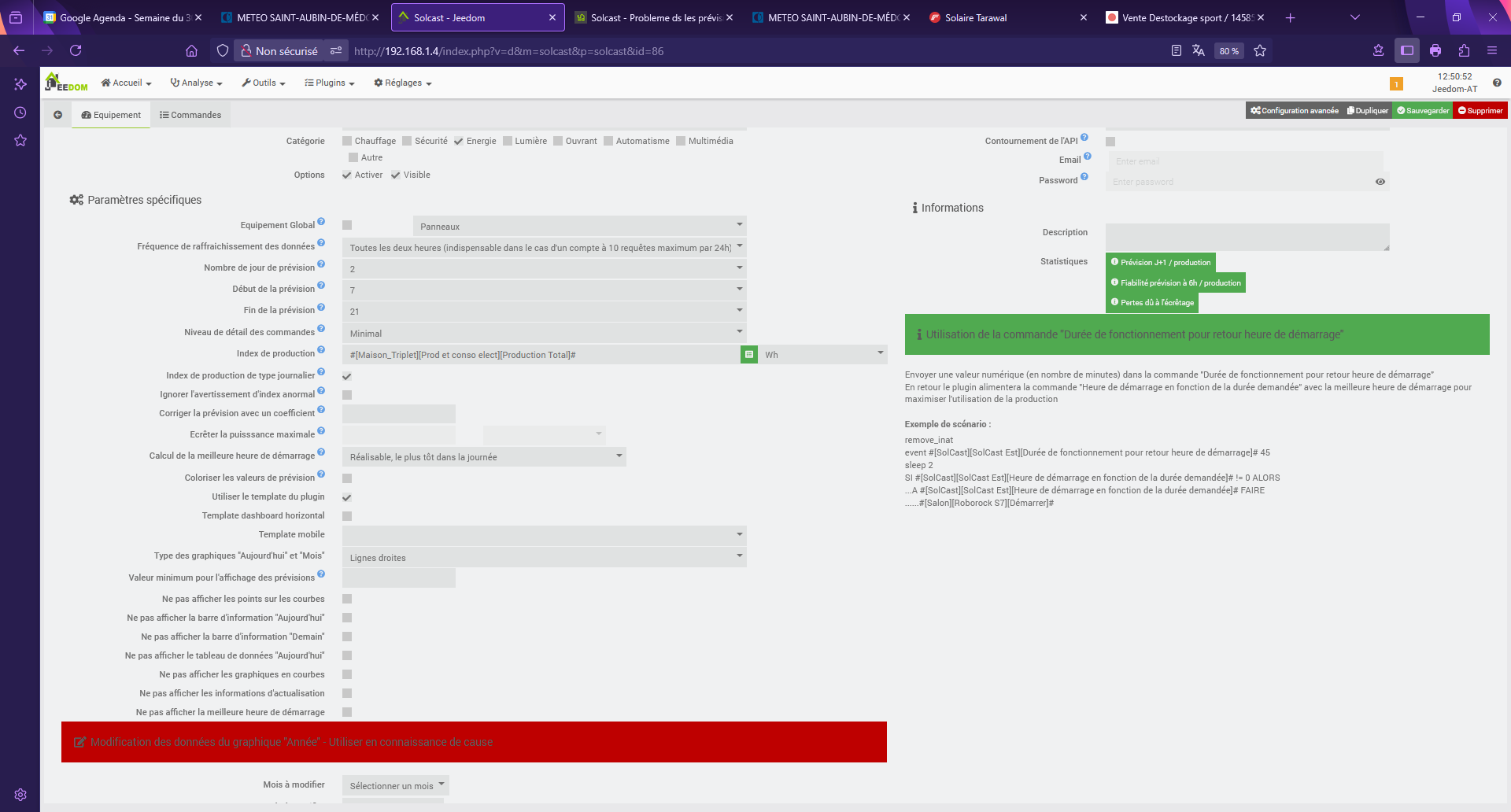
Task: Open the Outils menu
Action: click(263, 83)
